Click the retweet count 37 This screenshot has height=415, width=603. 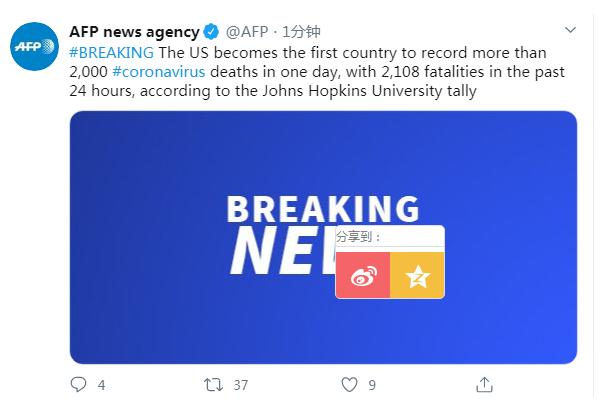pos(240,384)
